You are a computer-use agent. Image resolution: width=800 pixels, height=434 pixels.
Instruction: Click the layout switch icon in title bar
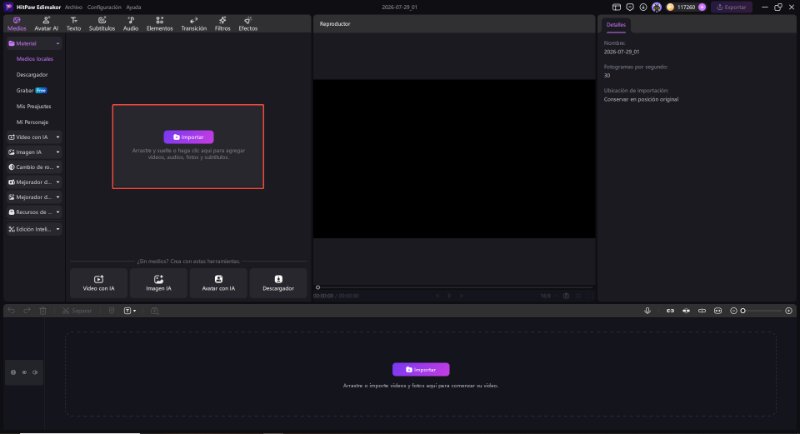point(616,7)
